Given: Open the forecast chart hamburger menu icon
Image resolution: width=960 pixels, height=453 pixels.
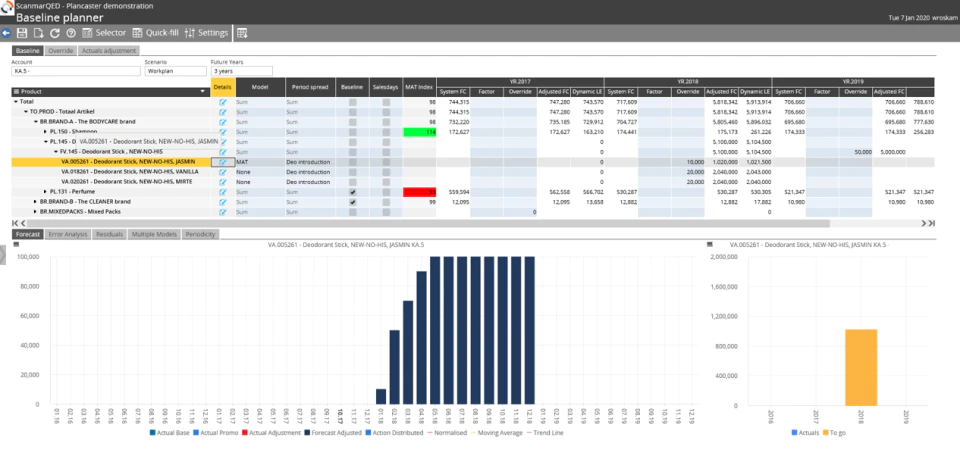Looking at the screenshot, I should pos(17,244).
